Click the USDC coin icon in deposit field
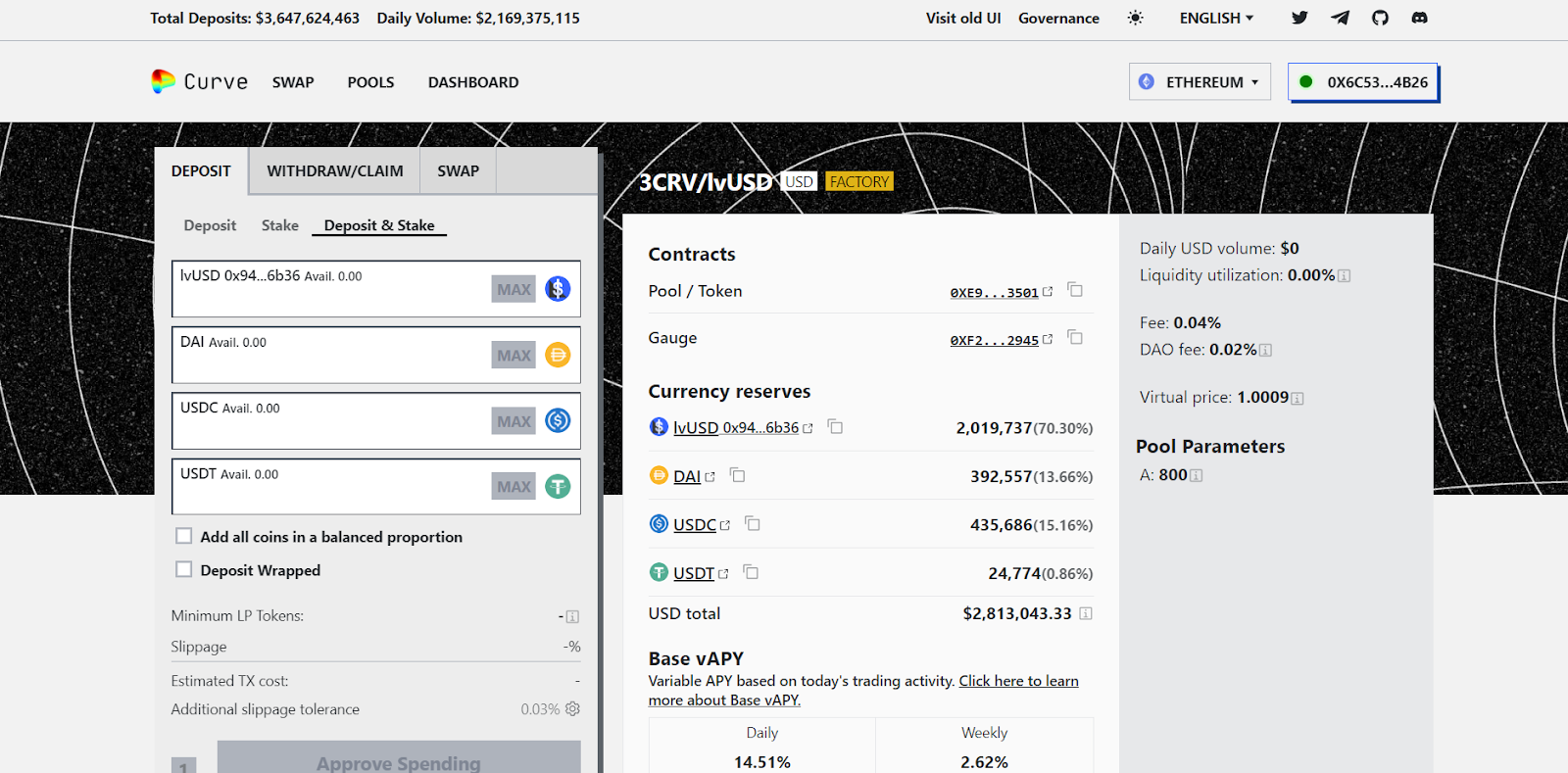Viewport: 1568px width, 773px height. [x=558, y=420]
